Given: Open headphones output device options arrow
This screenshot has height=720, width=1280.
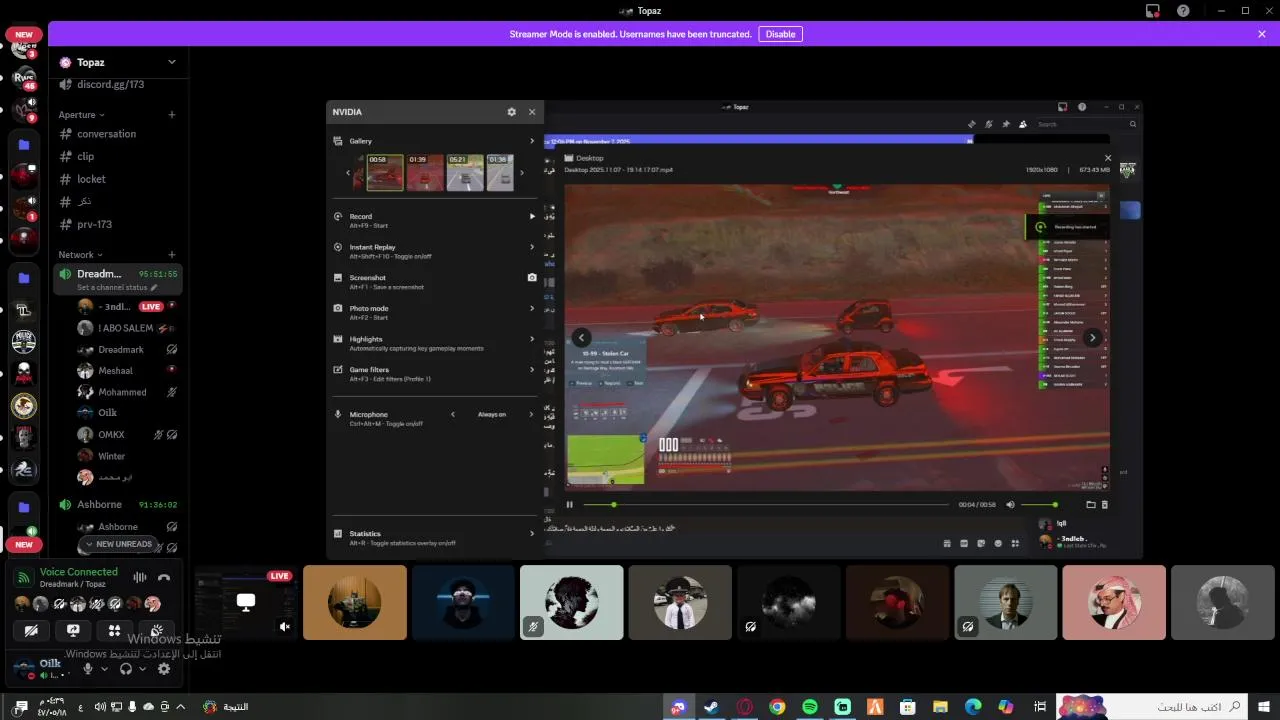Looking at the screenshot, I should [x=142, y=669].
